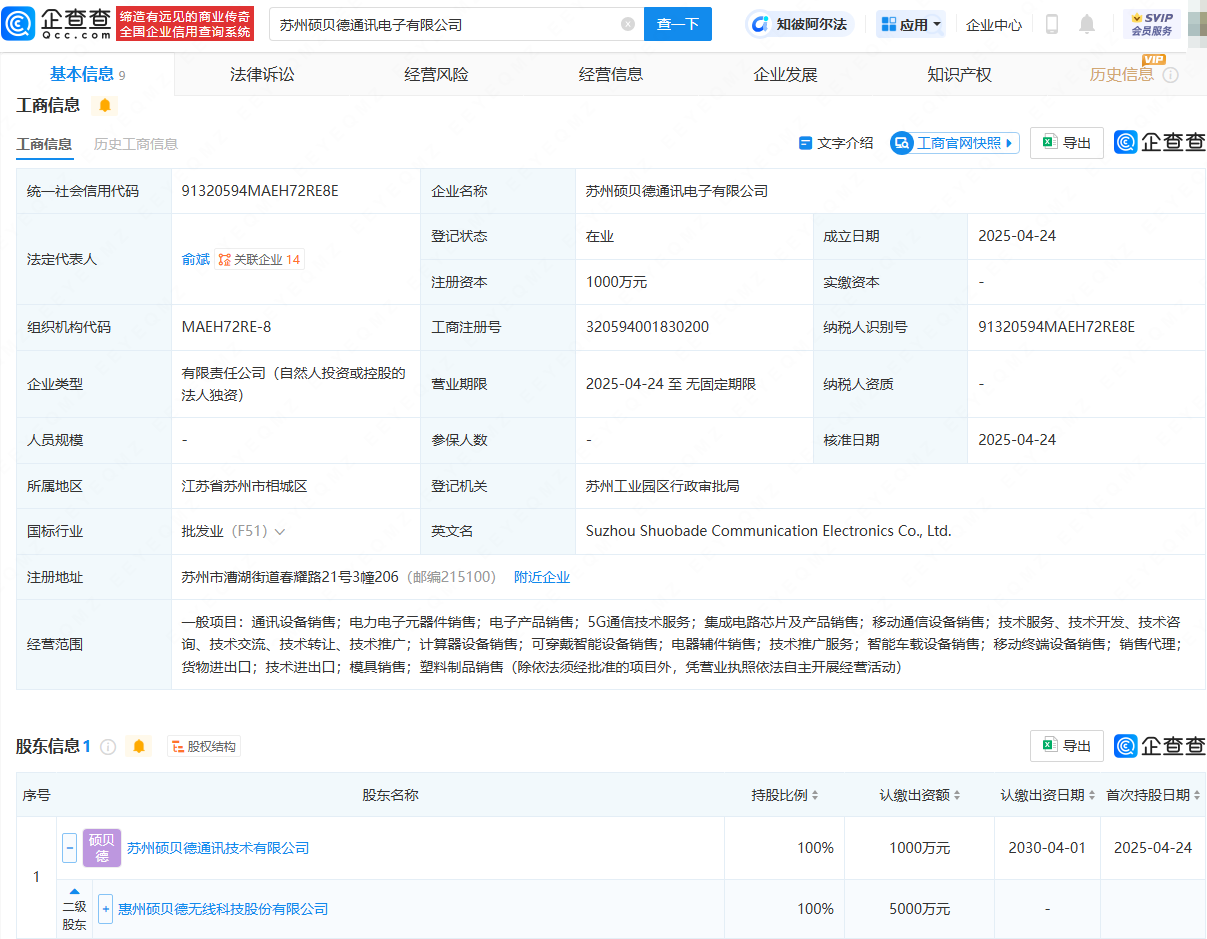This screenshot has height=939, width=1207.
Task: Switch to the 知识产权 tab
Action: 959,74
